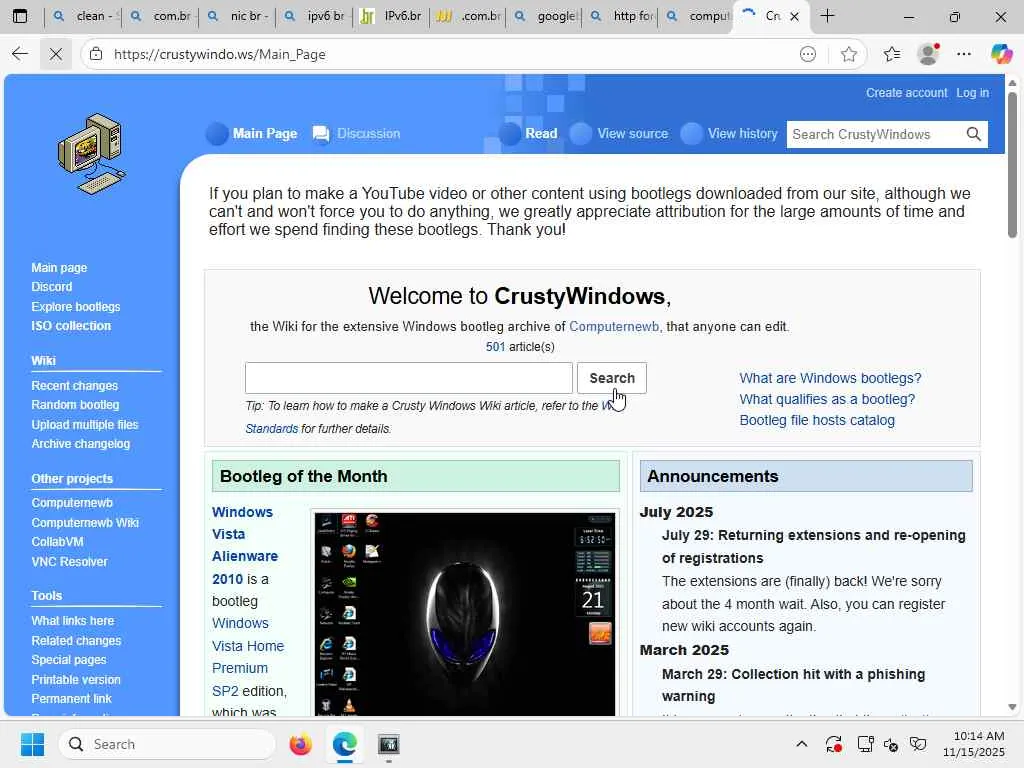This screenshot has height=768, width=1024.
Task: Switch to the 'clean' browser tab
Action: (84, 16)
